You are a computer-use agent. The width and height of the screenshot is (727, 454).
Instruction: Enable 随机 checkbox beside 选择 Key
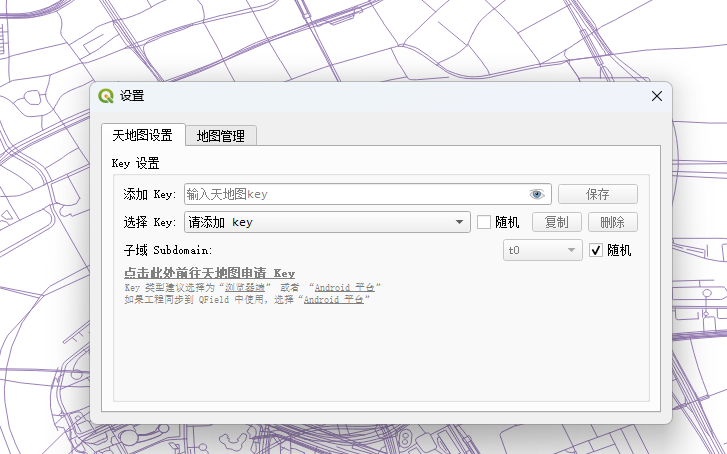(x=484, y=222)
